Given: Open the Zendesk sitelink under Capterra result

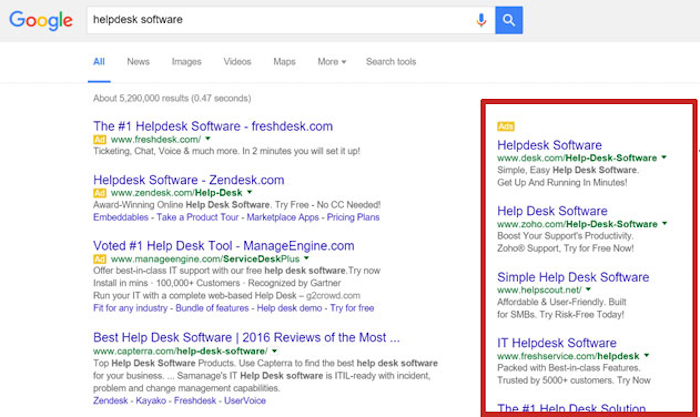Looking at the screenshot, I should tap(110, 400).
